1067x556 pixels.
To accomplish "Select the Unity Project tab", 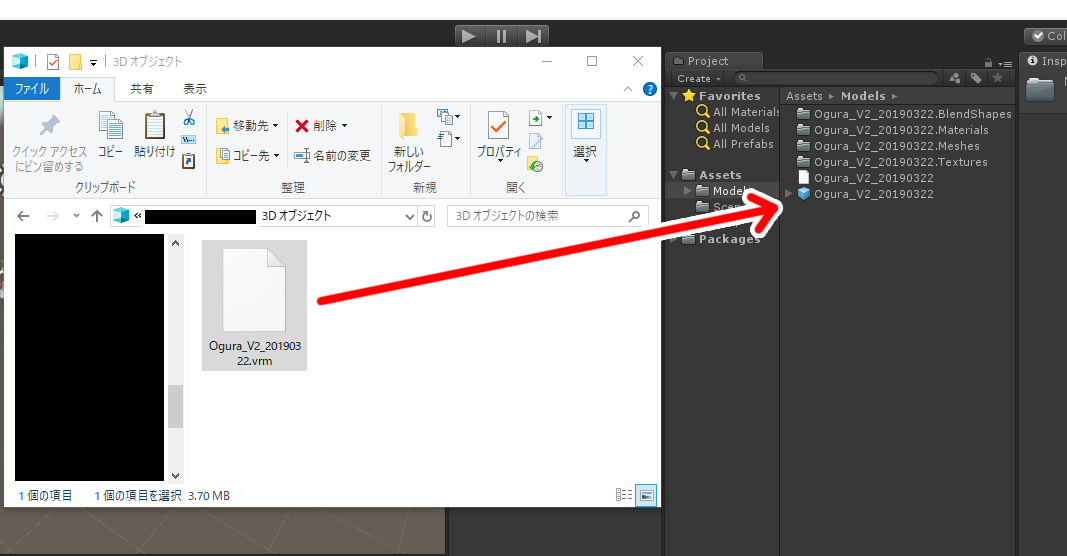I will coord(713,61).
